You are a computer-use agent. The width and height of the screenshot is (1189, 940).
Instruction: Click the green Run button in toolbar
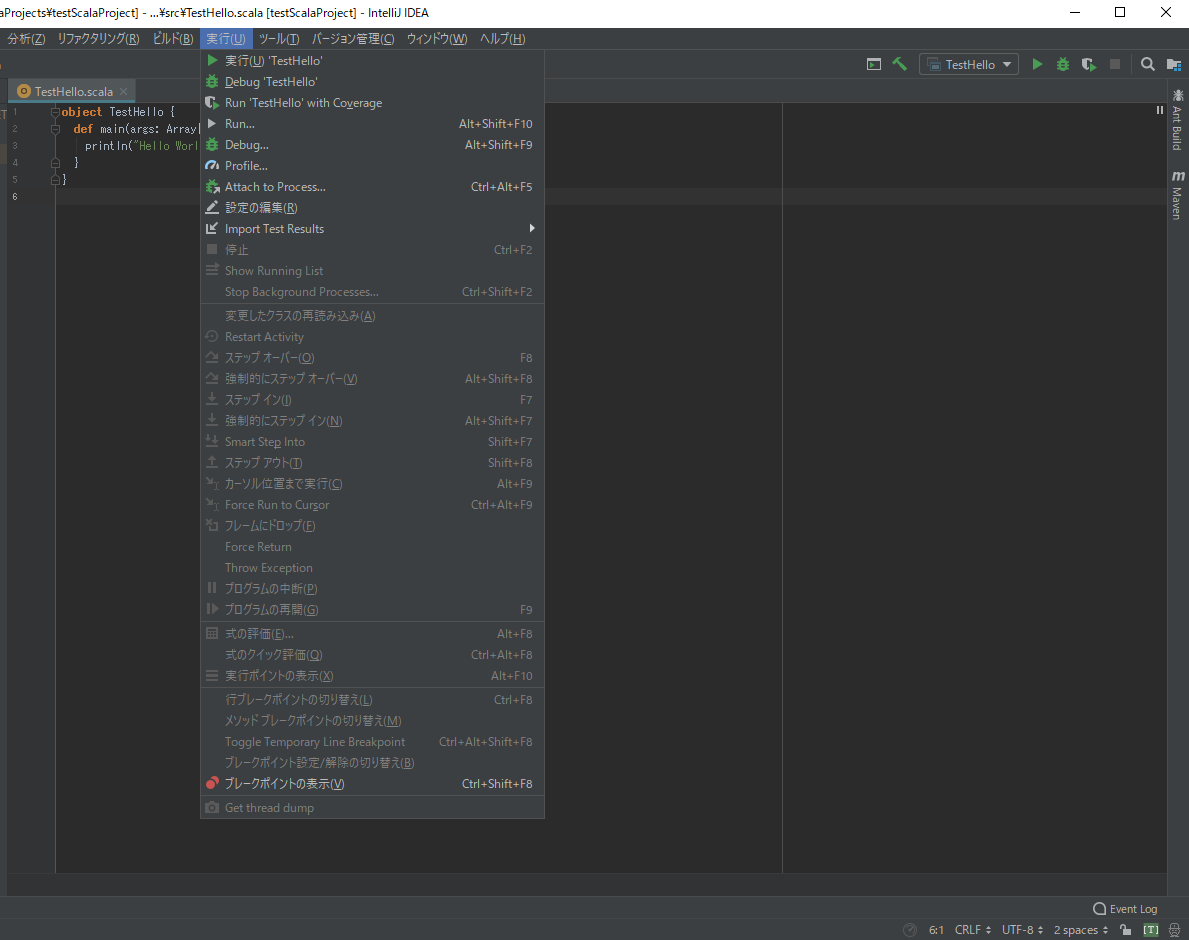[1037, 64]
